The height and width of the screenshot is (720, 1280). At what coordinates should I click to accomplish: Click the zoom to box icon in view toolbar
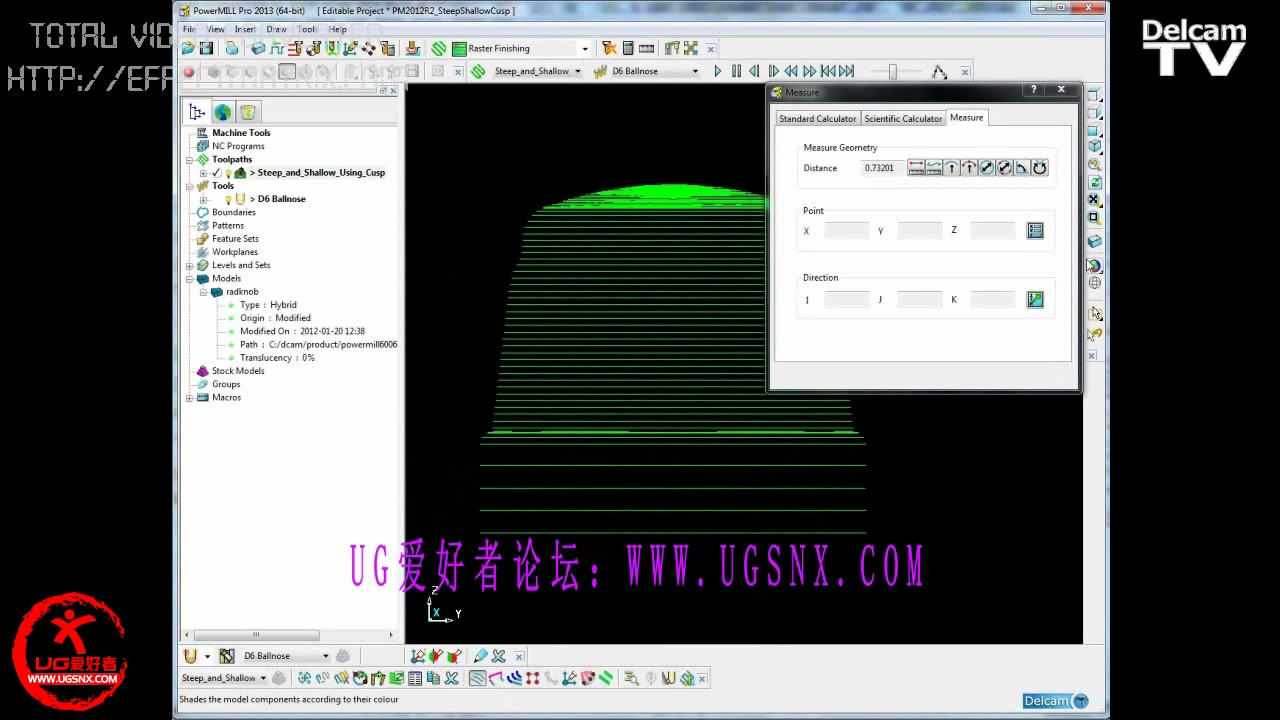pos(1095,217)
